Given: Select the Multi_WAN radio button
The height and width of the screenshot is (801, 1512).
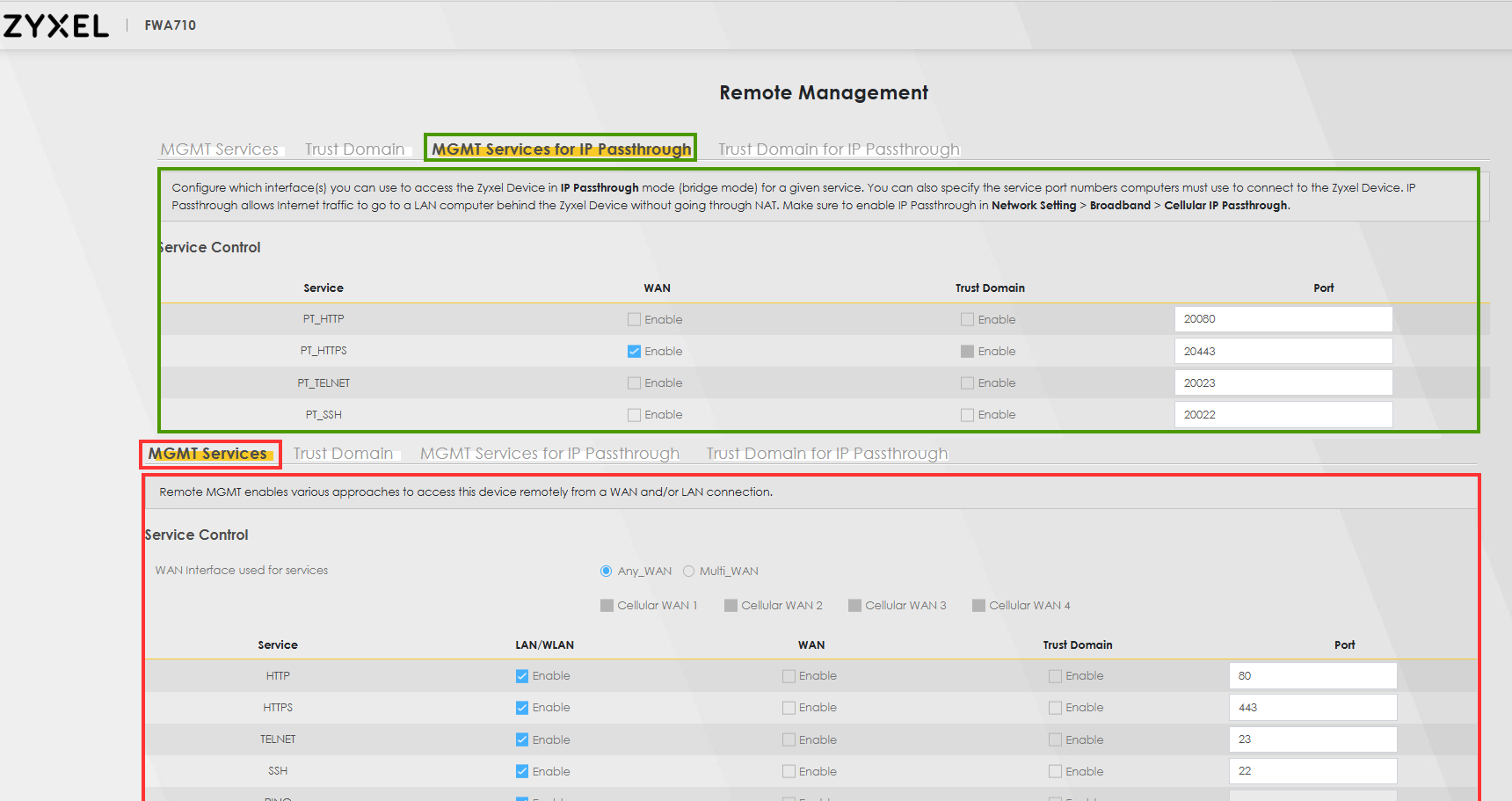Looking at the screenshot, I should (x=689, y=572).
